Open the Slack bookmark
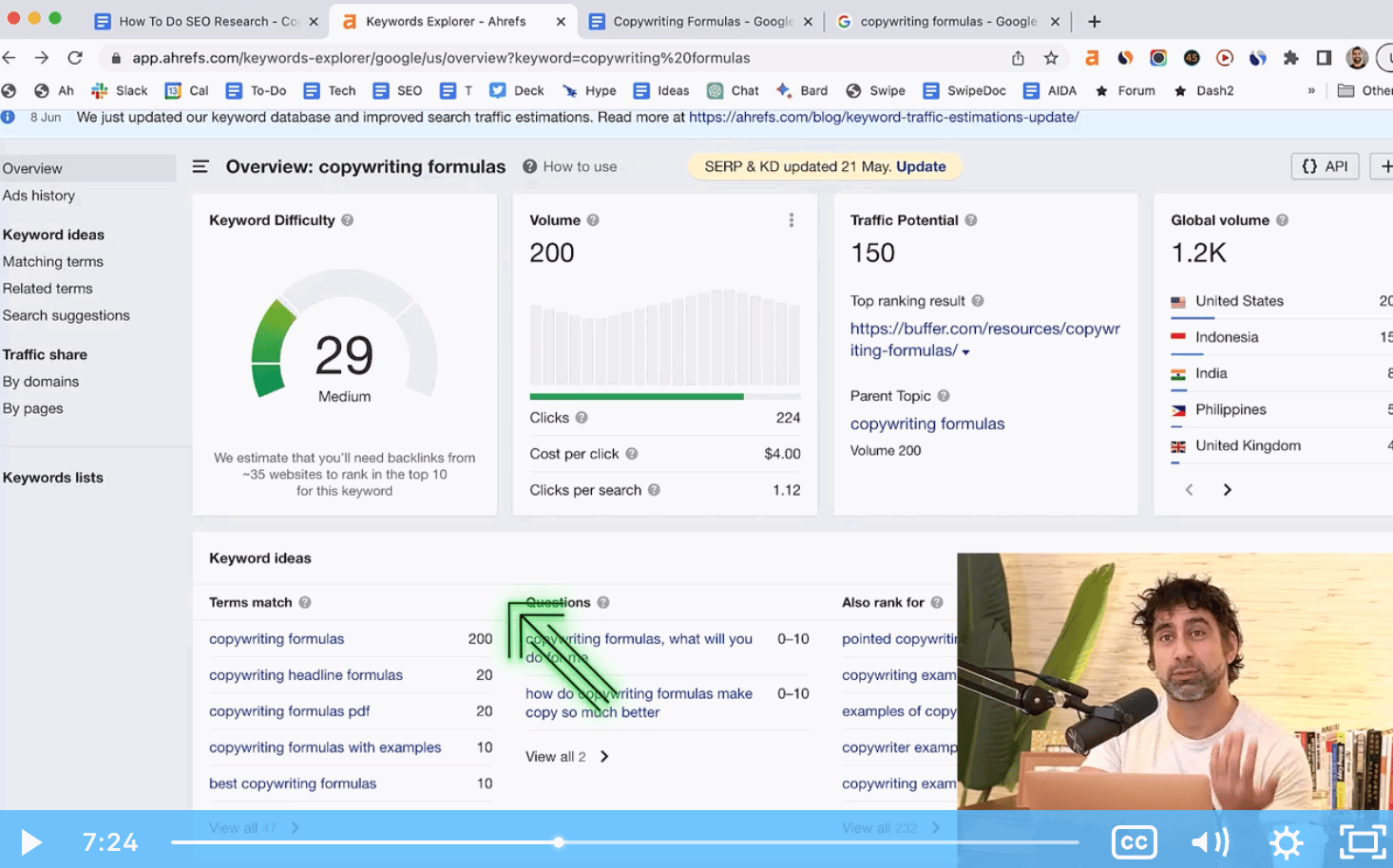This screenshot has width=1393, height=868. 120,91
